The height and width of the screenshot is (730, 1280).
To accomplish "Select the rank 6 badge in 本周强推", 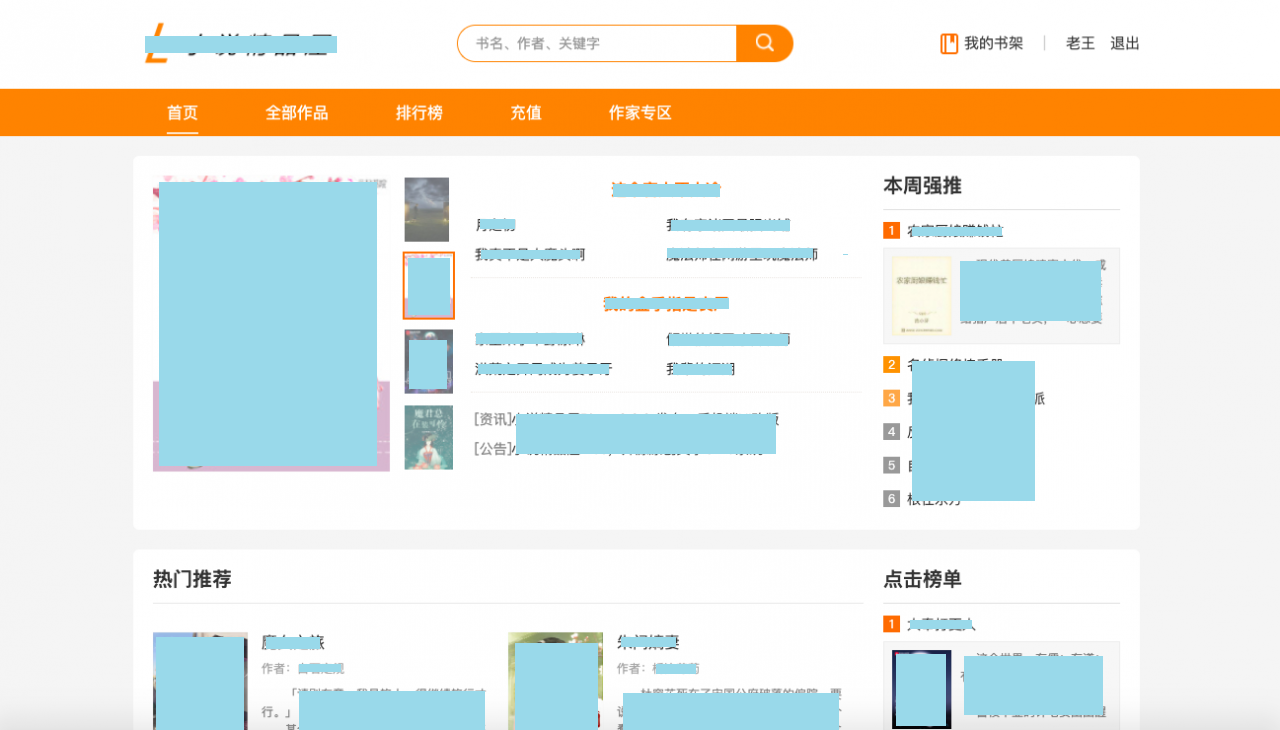I will 891,498.
